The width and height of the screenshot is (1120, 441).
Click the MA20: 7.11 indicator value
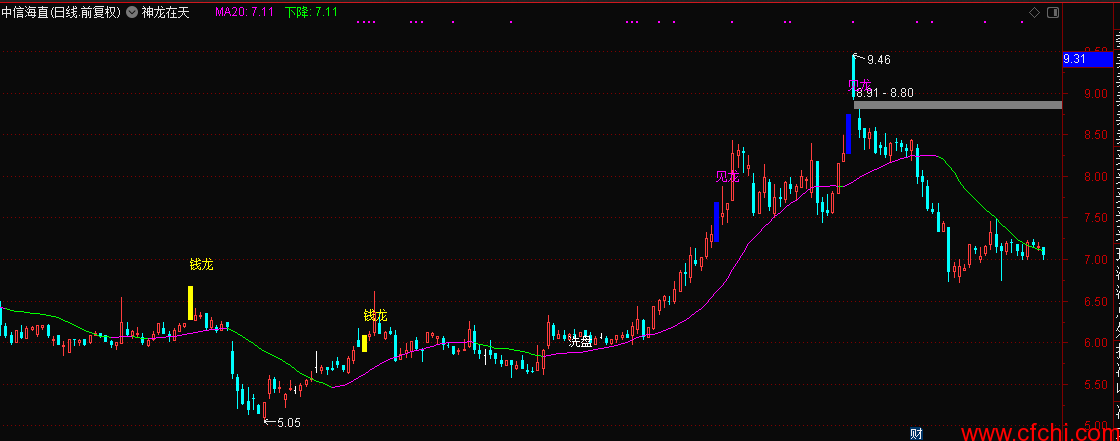coord(246,12)
